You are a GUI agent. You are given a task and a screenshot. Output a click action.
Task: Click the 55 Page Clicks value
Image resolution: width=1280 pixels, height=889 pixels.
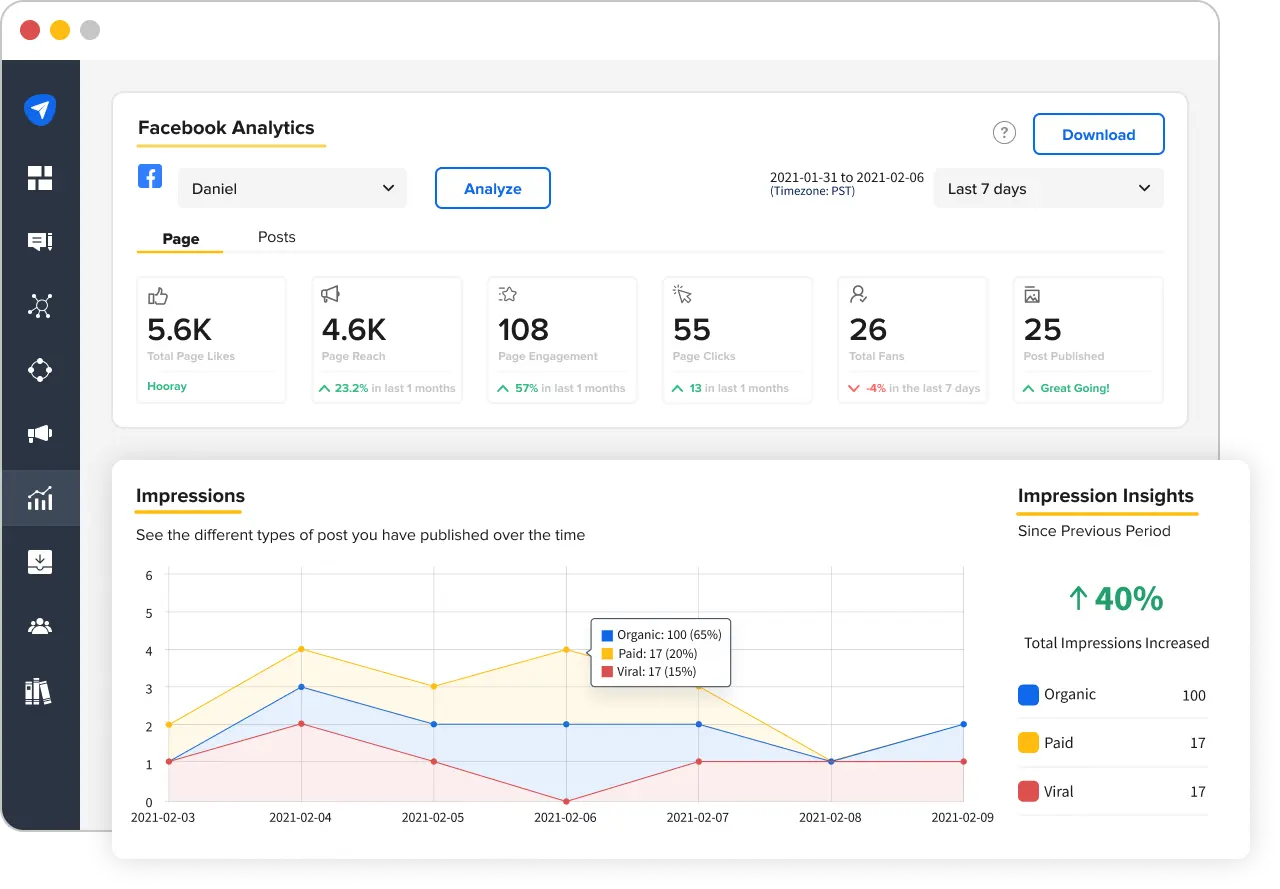coord(692,330)
